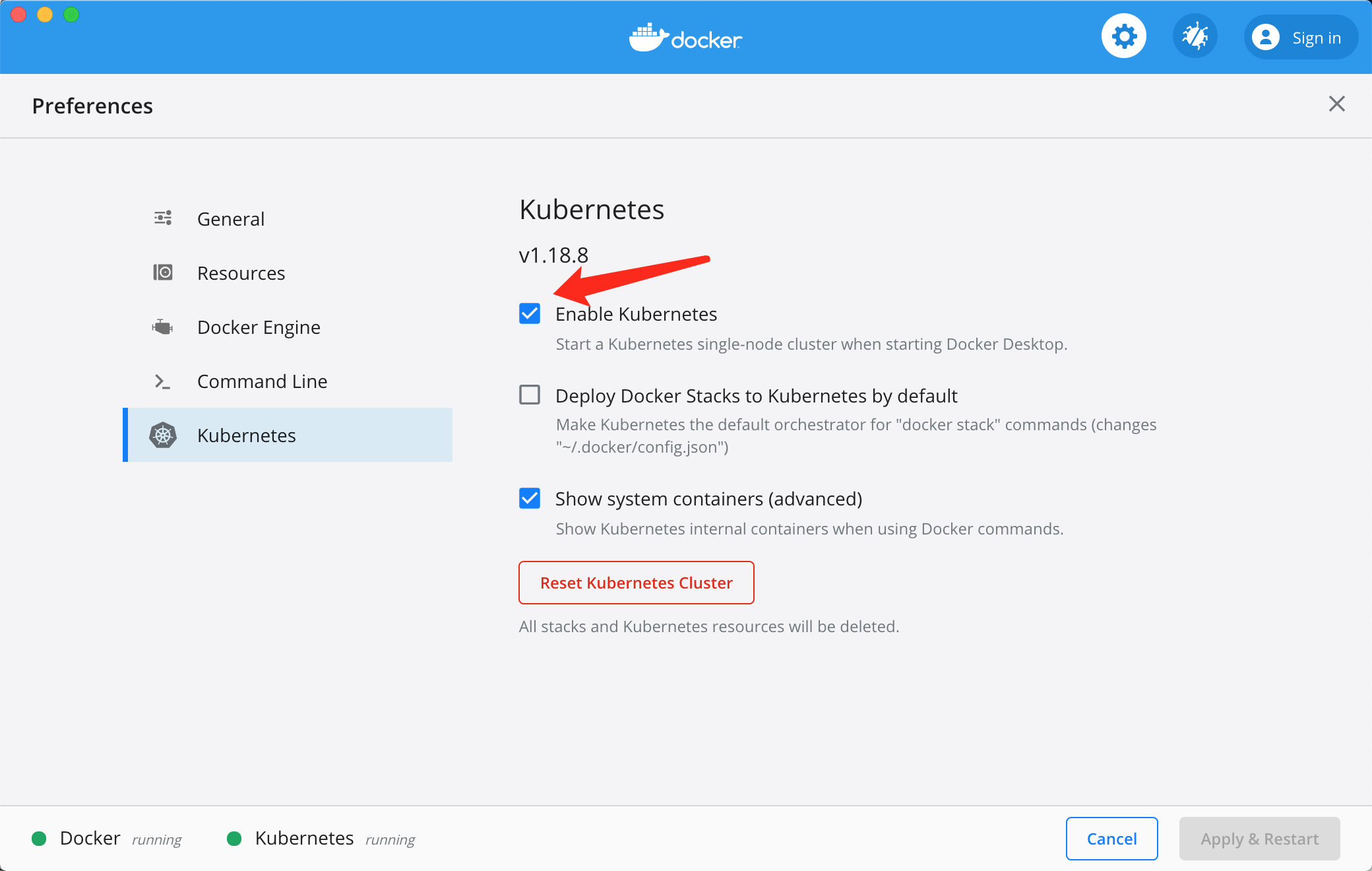Screen dimensions: 1372x871
Task: Click the Kubernetes wheel icon
Action: (163, 435)
